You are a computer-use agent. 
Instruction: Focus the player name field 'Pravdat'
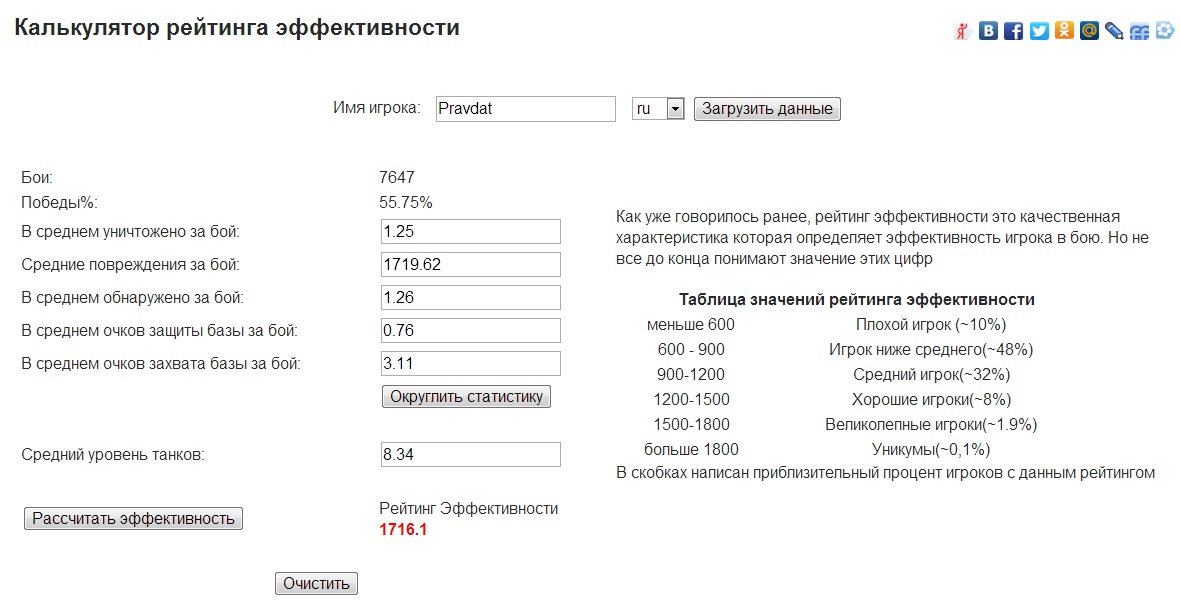pyautogui.click(x=525, y=108)
